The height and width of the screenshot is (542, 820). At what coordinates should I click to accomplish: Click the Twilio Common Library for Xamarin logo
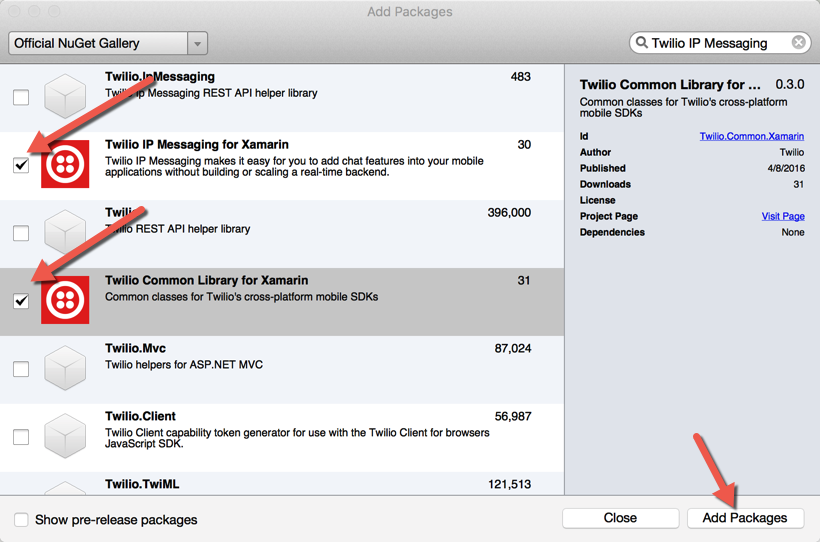click(x=65, y=300)
